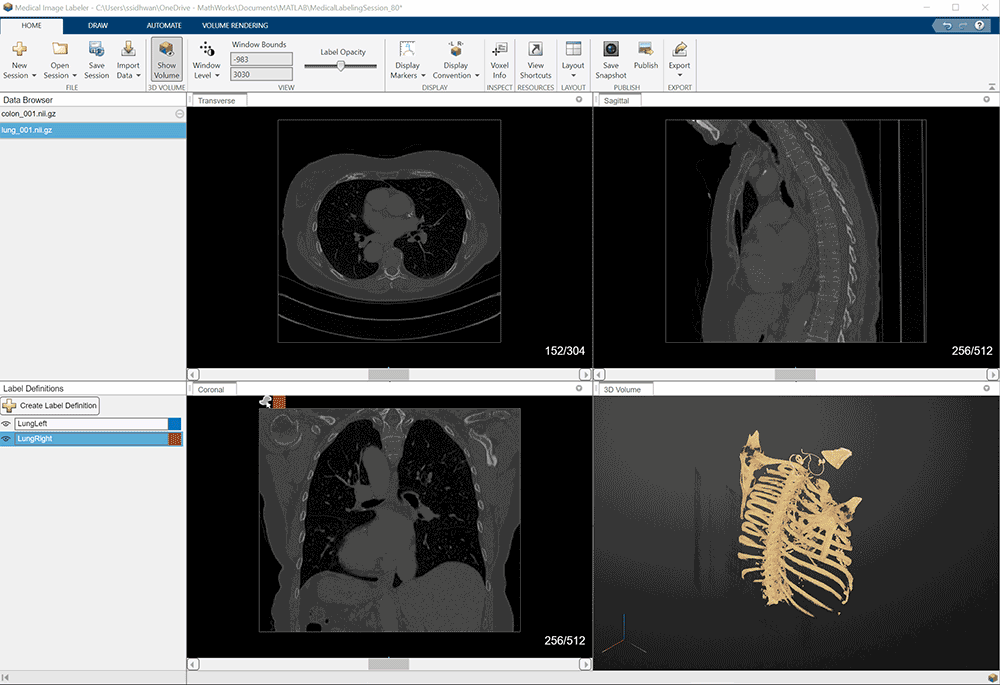Click the Publish icon
The height and width of the screenshot is (685, 1000).
(645, 49)
